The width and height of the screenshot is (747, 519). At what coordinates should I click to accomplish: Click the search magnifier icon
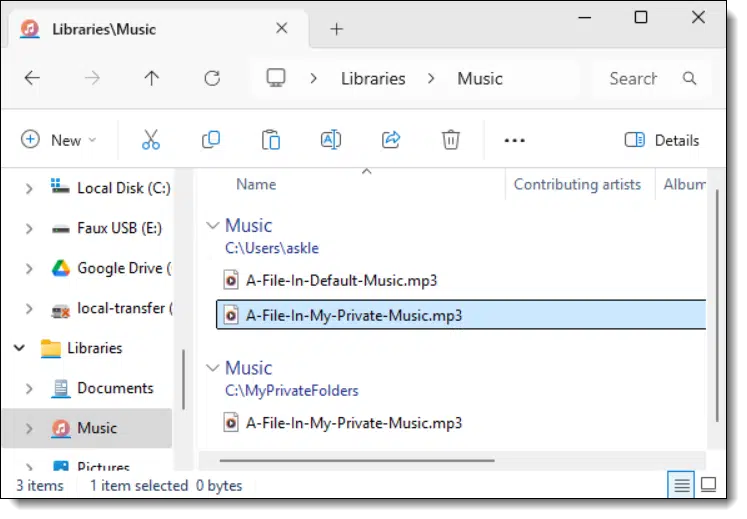pos(689,78)
